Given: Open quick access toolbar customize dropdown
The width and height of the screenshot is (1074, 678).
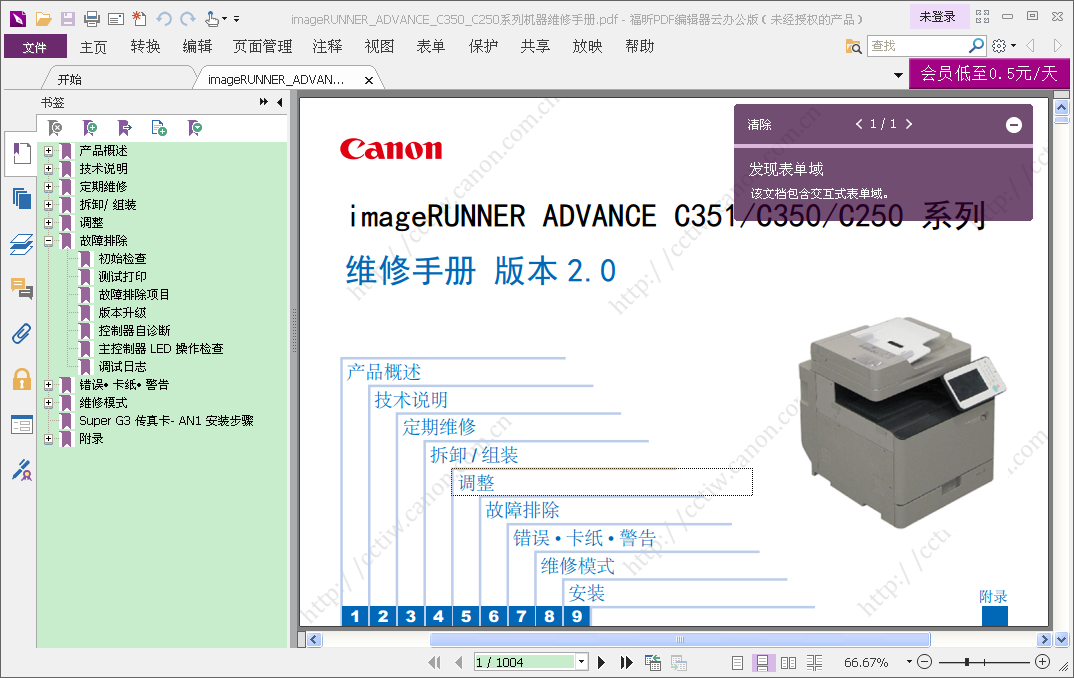Looking at the screenshot, I should (236, 18).
